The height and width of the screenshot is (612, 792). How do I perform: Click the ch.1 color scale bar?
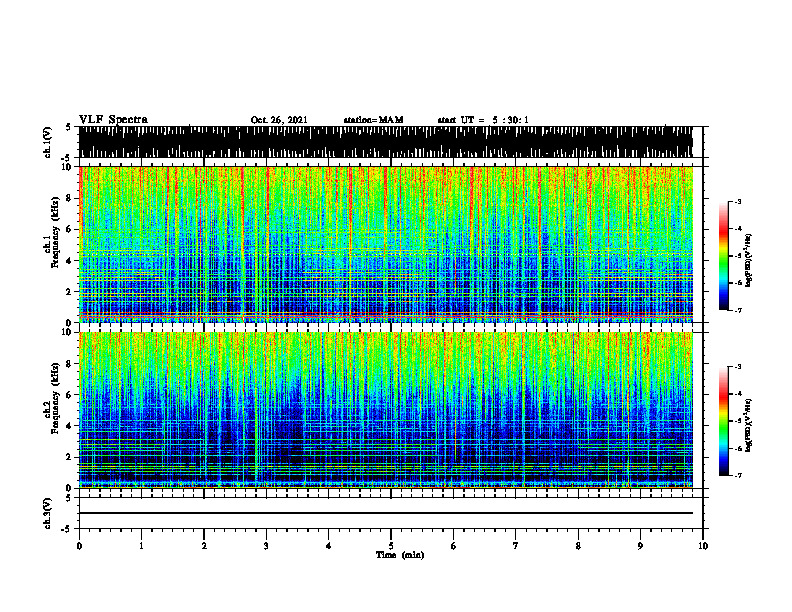723,256
